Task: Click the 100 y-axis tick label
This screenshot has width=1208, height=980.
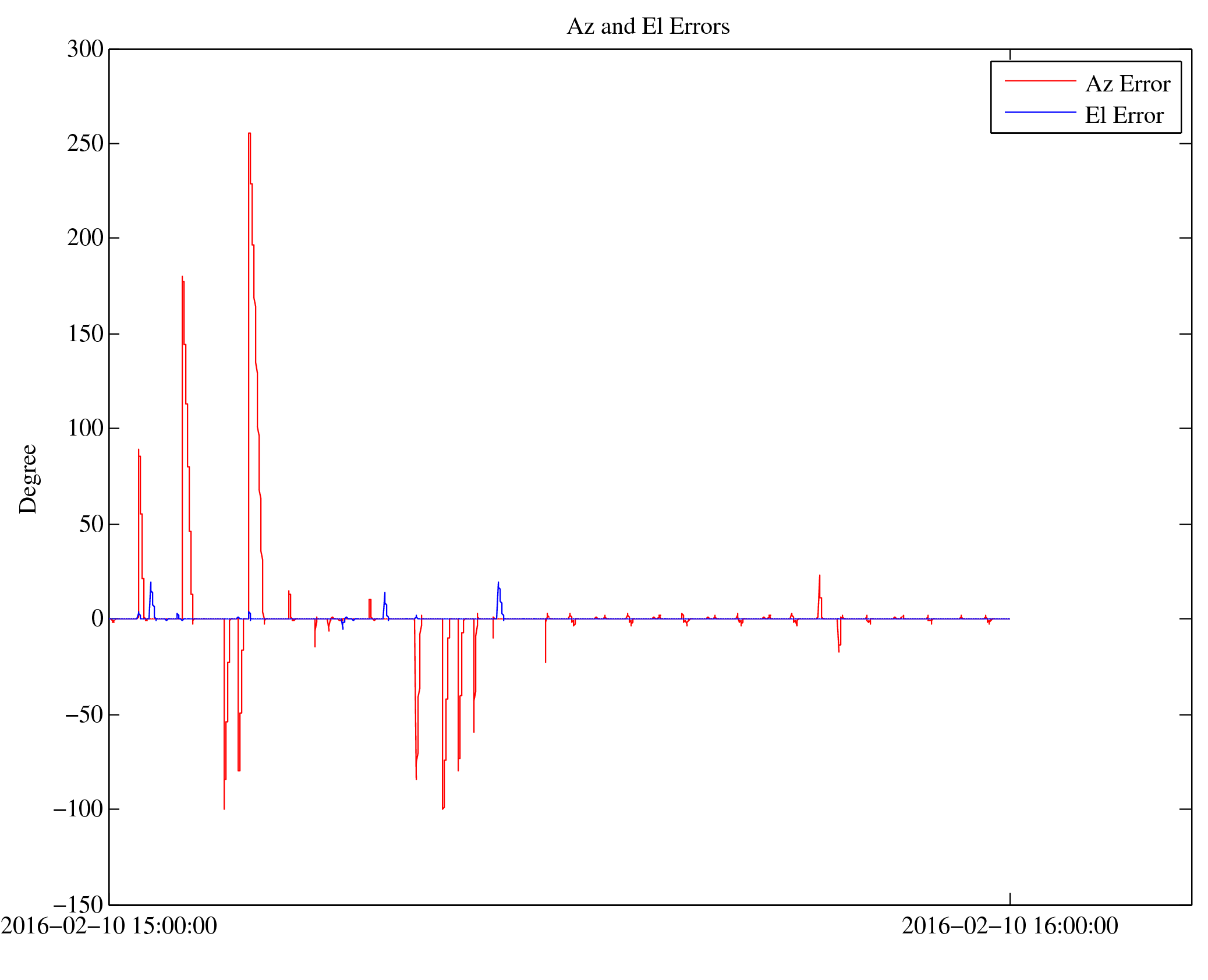Action: pyautogui.click(x=85, y=428)
